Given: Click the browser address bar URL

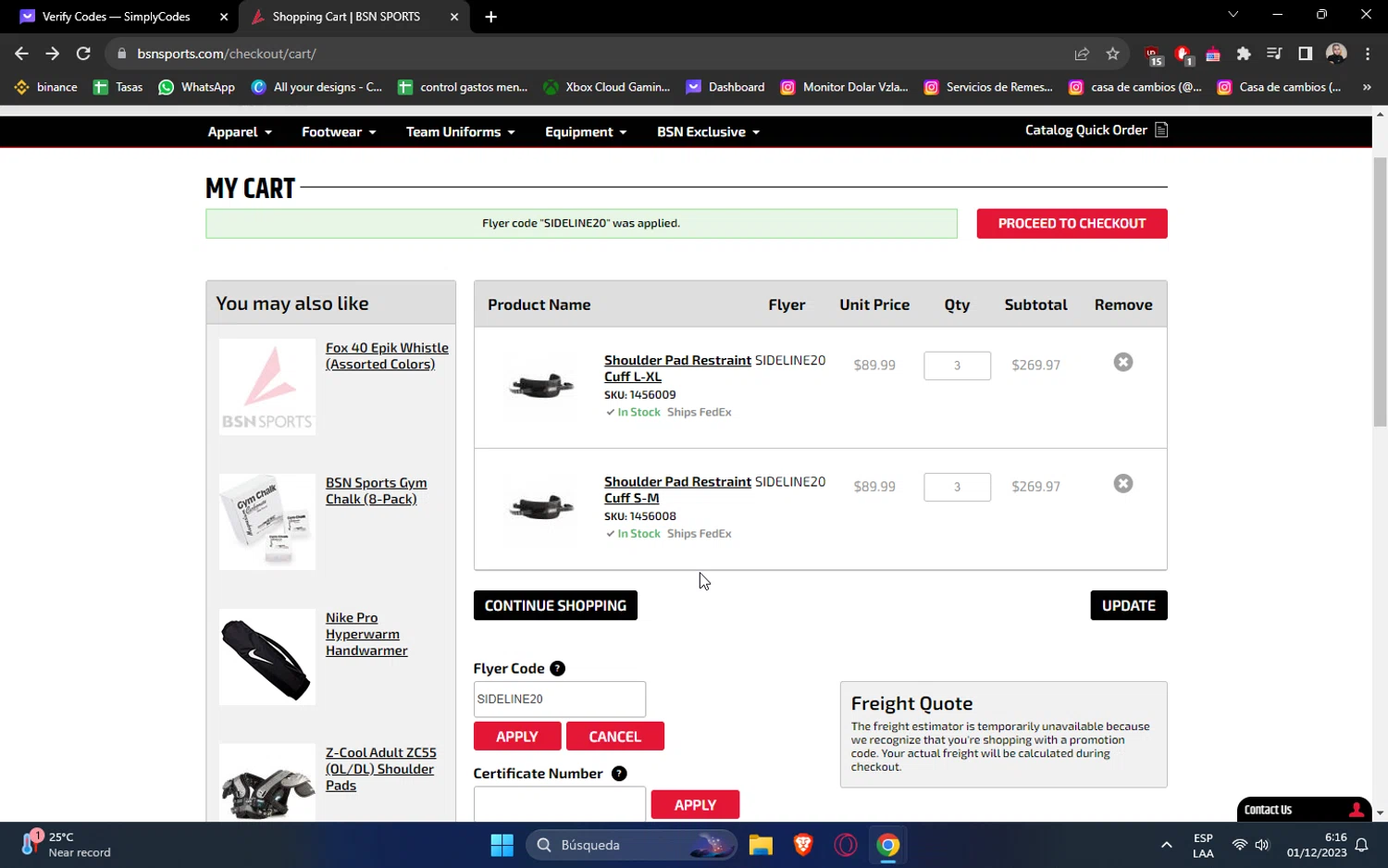Looking at the screenshot, I should (x=227, y=54).
